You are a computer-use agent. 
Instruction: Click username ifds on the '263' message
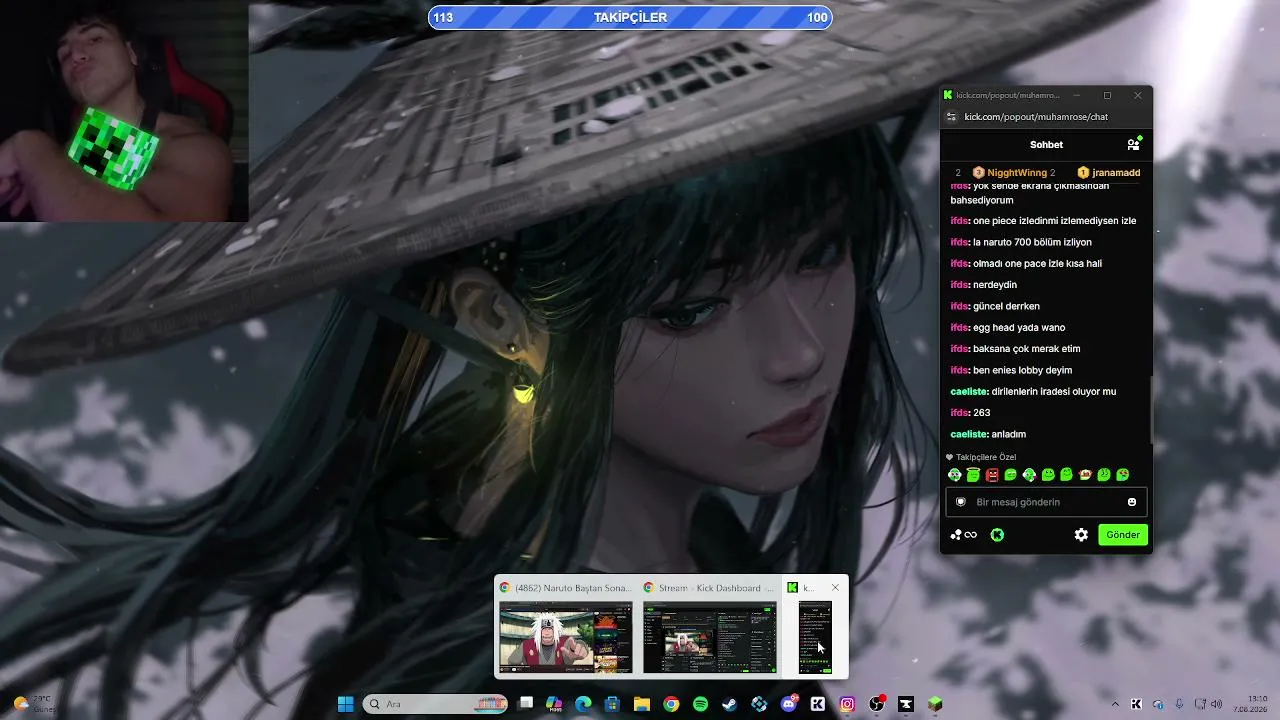(959, 413)
